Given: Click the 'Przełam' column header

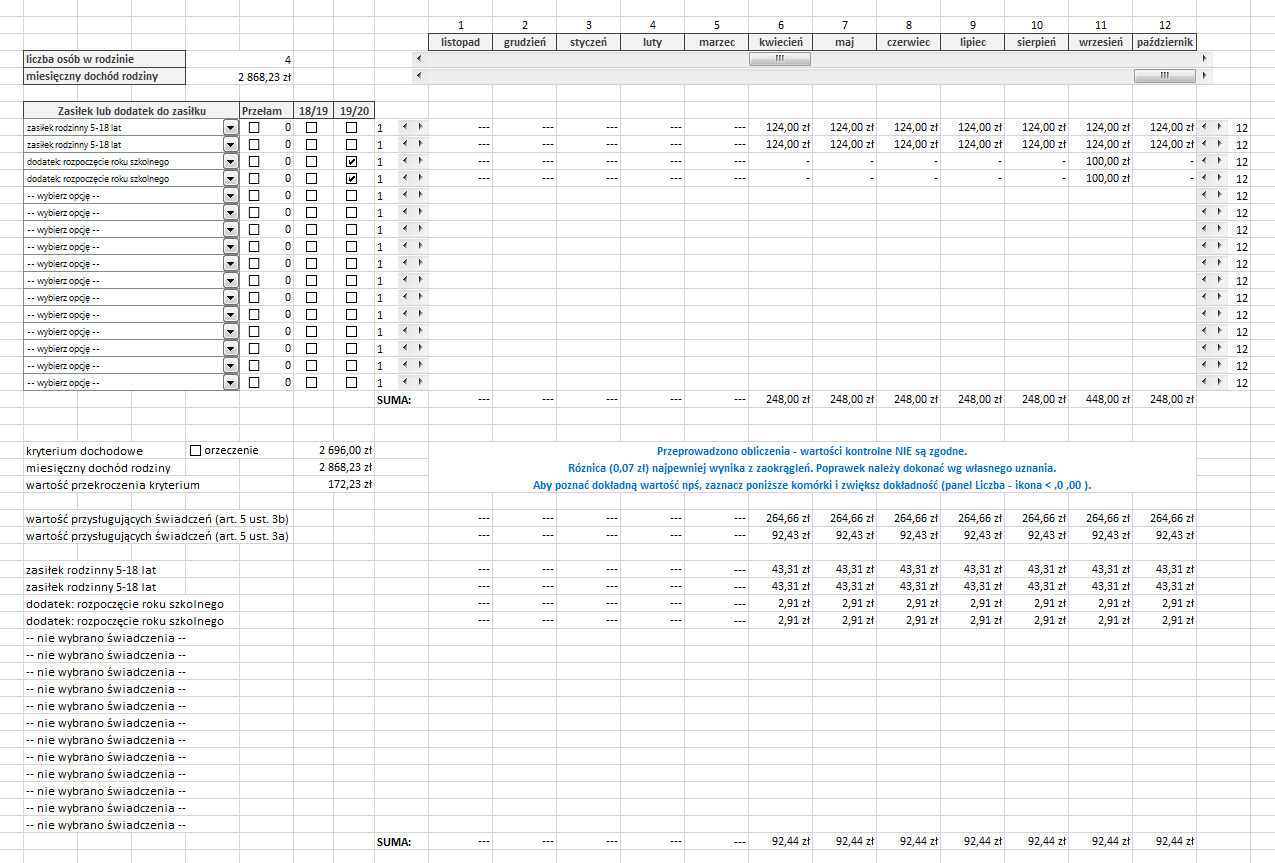Looking at the screenshot, I should pyautogui.click(x=267, y=110).
